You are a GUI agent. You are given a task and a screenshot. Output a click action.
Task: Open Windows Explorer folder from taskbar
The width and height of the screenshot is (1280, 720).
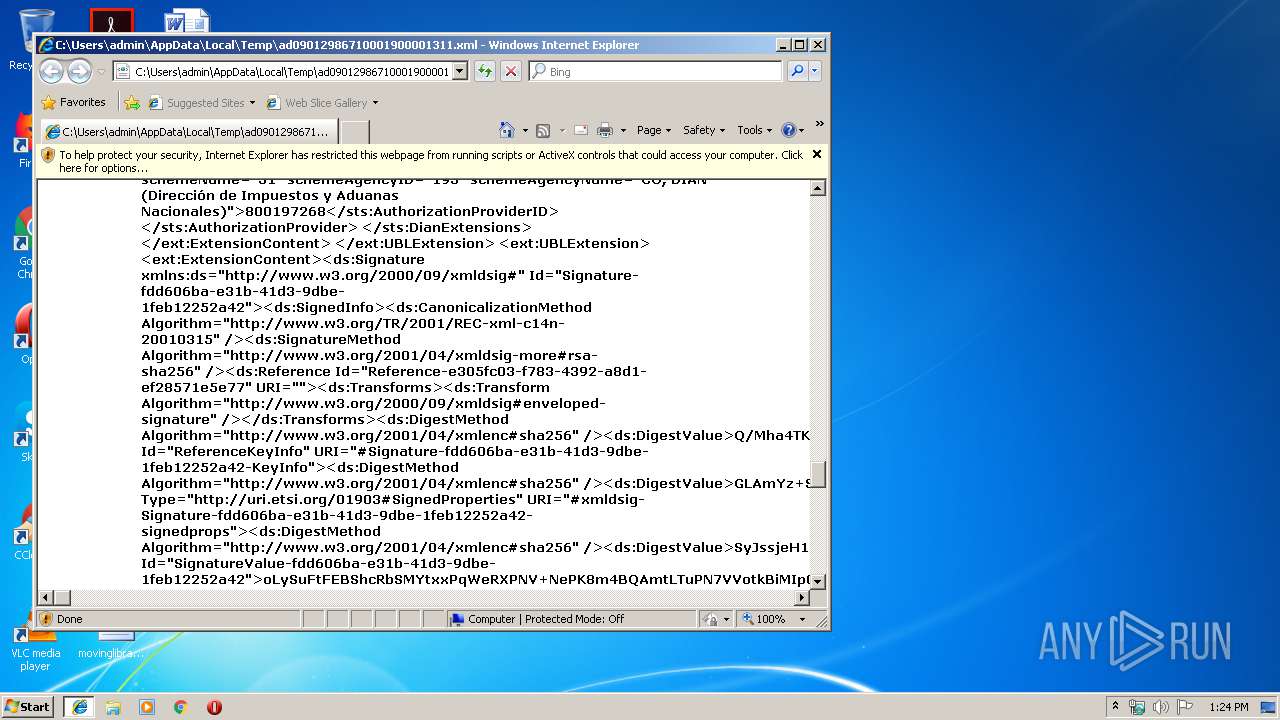[113, 706]
